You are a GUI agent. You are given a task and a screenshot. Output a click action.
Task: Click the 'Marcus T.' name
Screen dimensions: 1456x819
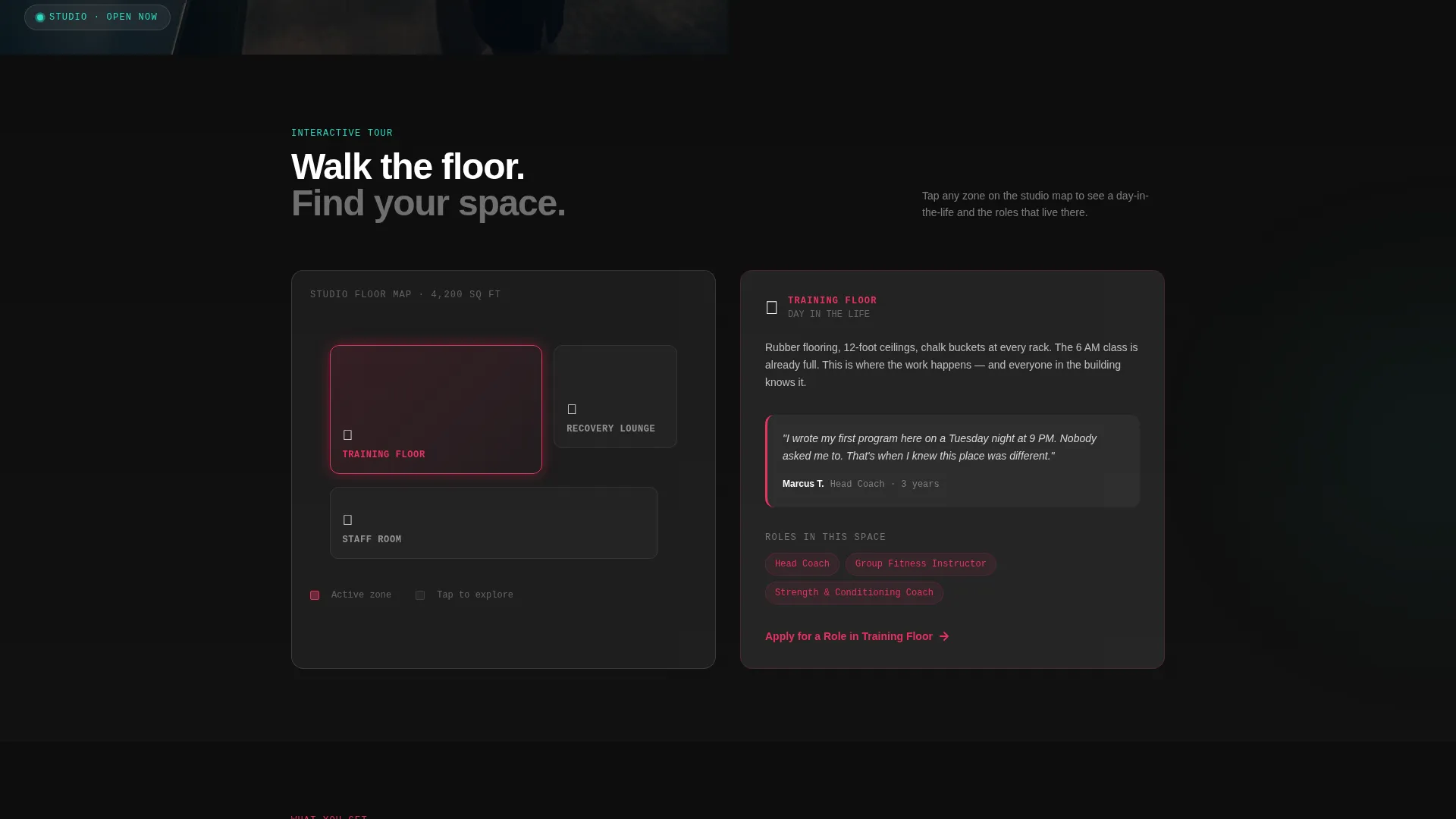click(803, 484)
